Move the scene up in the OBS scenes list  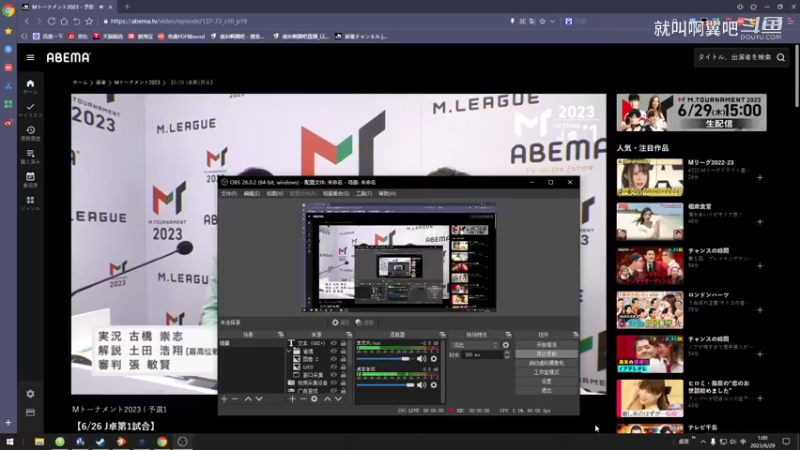(x=248, y=398)
